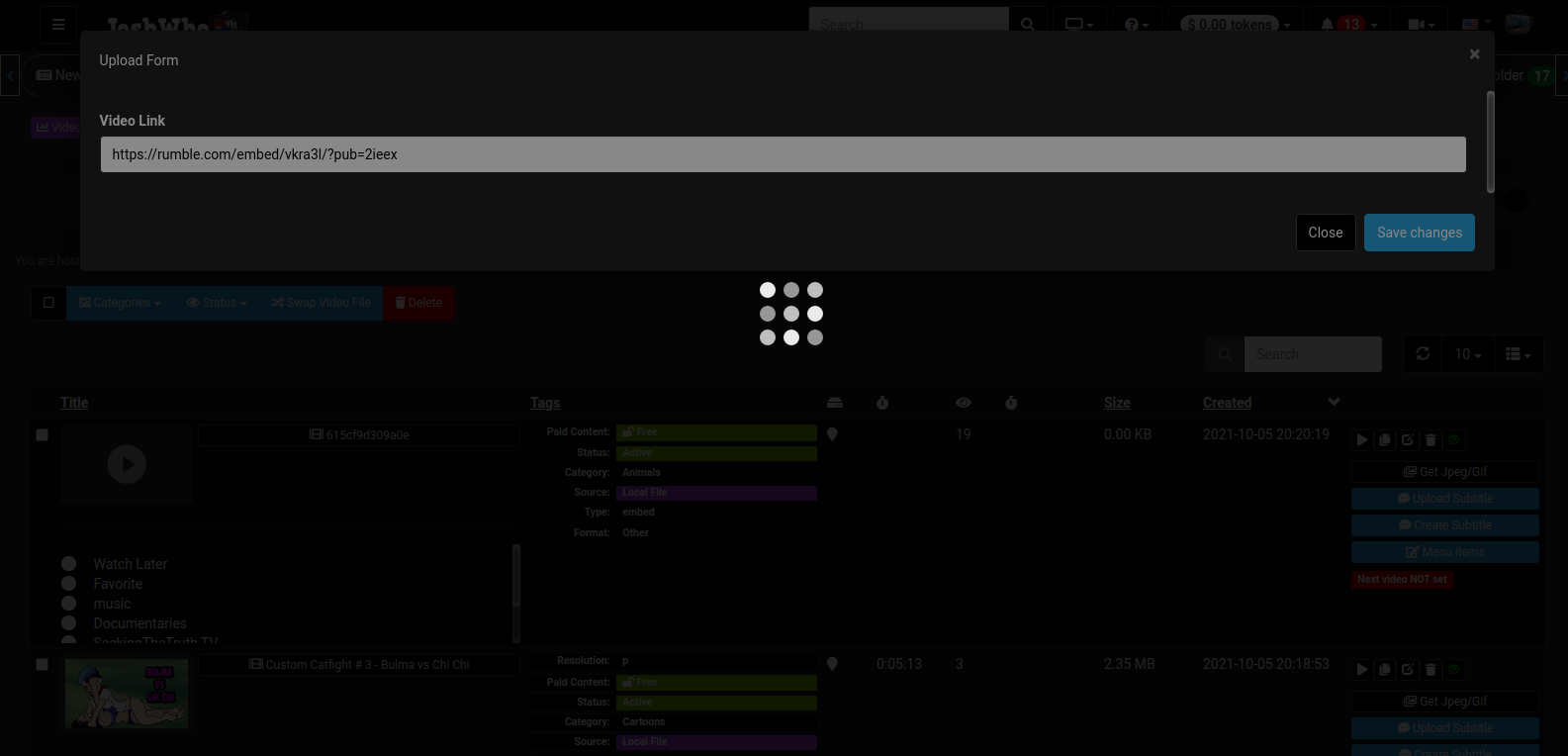Select the music playlist option

(x=69, y=603)
